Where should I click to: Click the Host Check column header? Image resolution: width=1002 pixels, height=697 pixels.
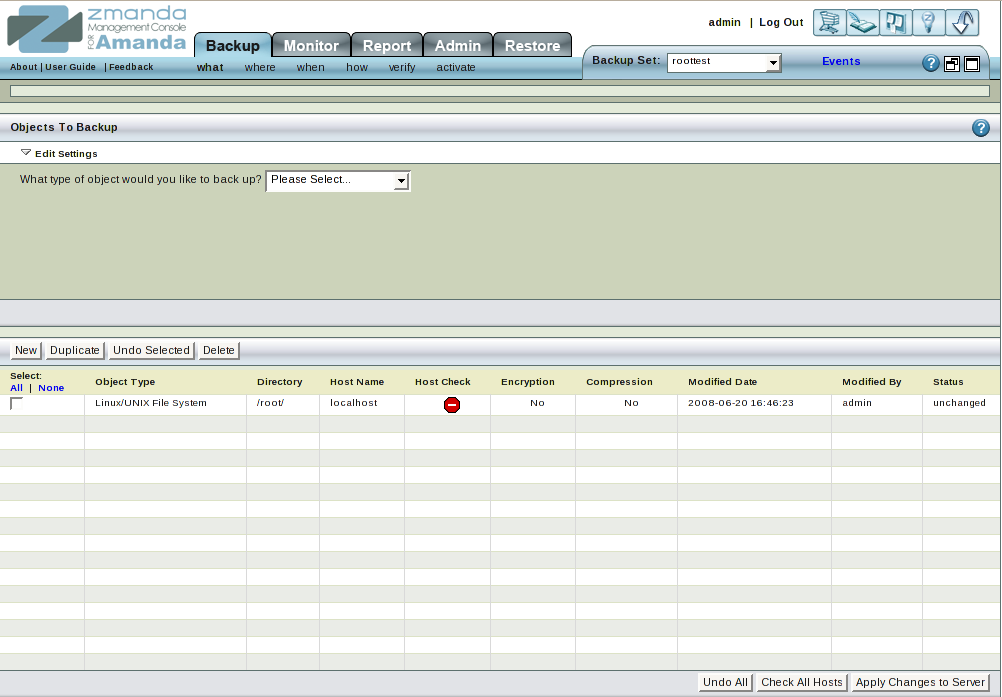click(x=443, y=382)
